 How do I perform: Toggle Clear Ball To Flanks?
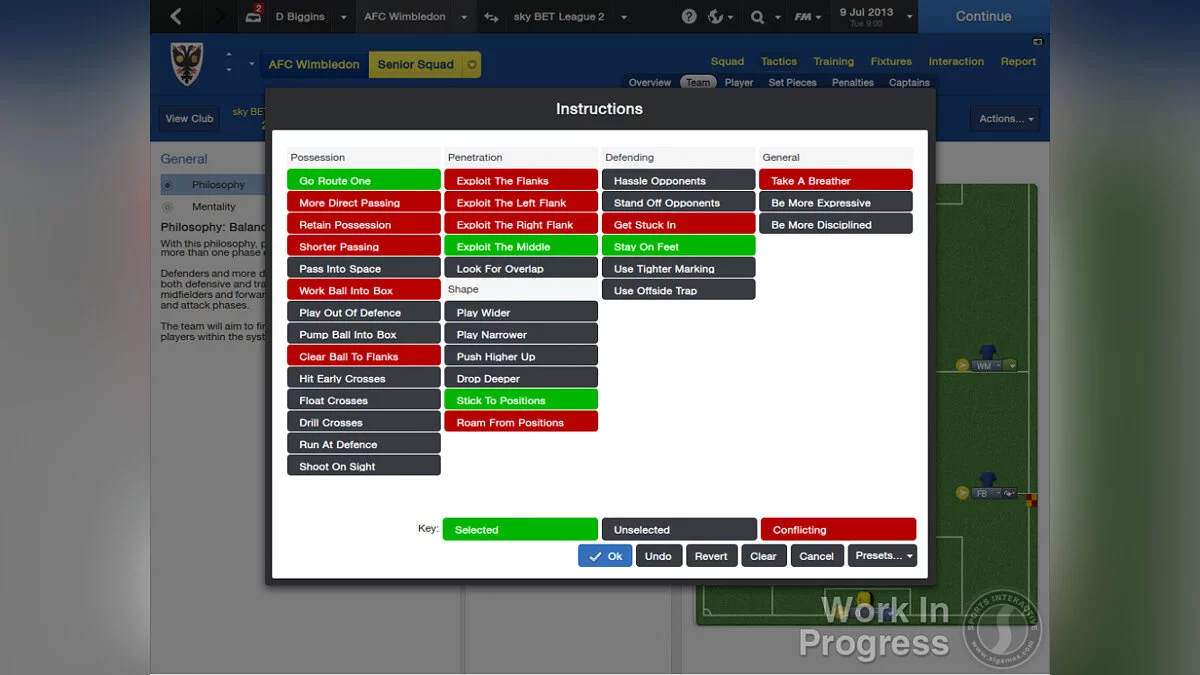(364, 356)
